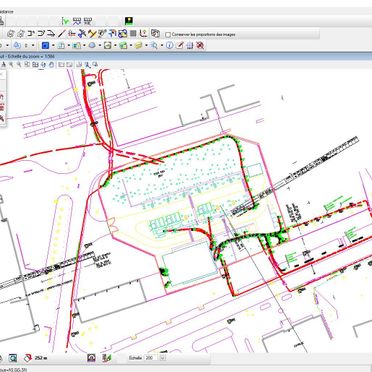Click the globe icon in third toolbar
The image size is (372, 372).
[92, 45]
